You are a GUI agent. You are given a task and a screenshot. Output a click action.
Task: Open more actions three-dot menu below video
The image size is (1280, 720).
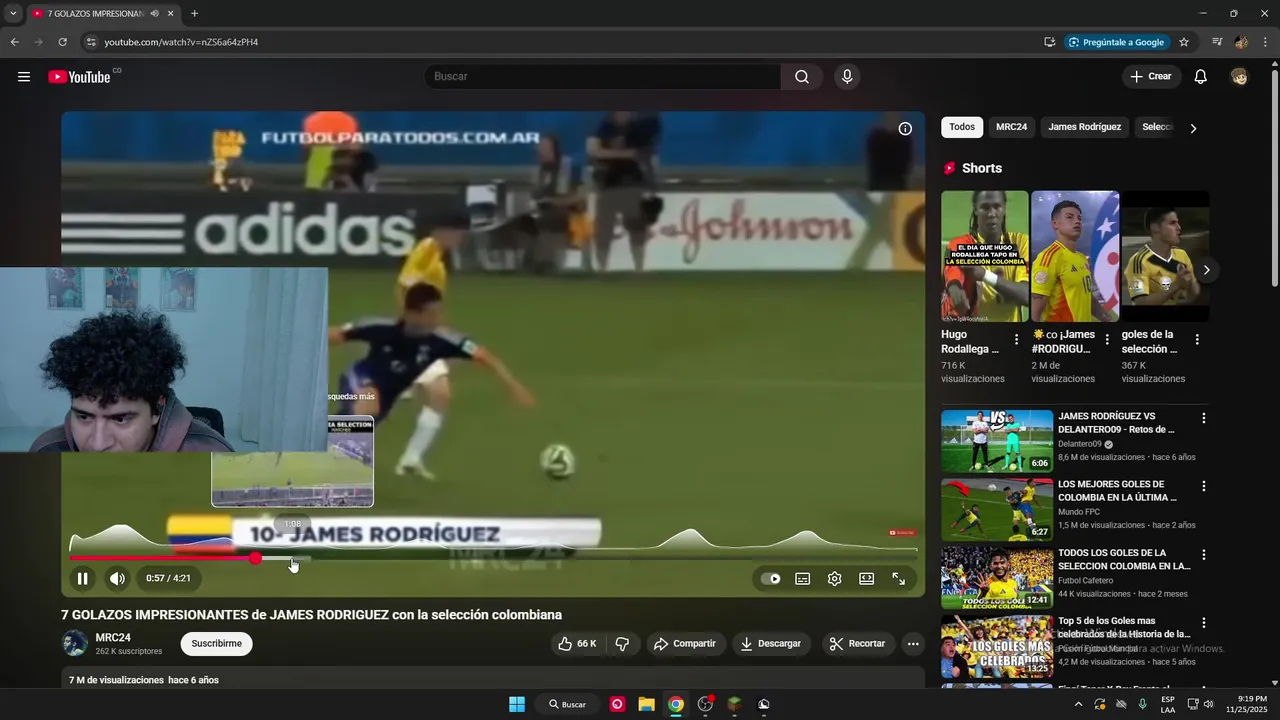coord(913,644)
